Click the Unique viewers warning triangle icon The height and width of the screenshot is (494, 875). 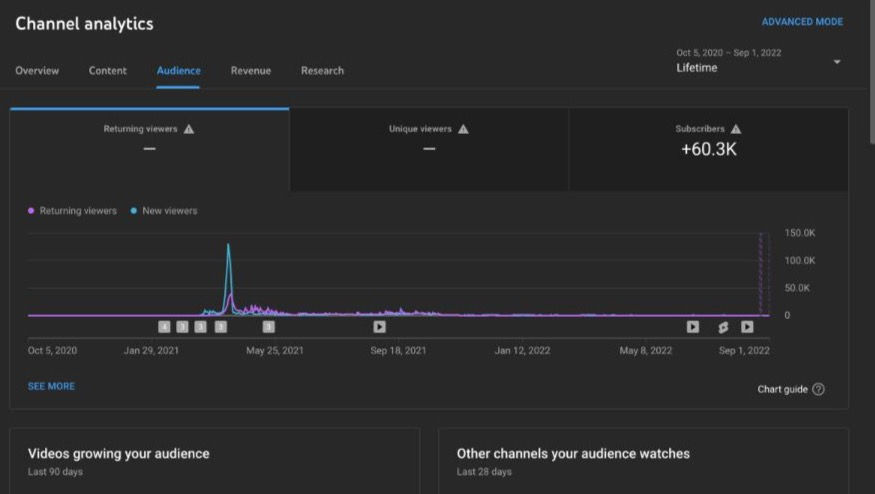coord(463,129)
